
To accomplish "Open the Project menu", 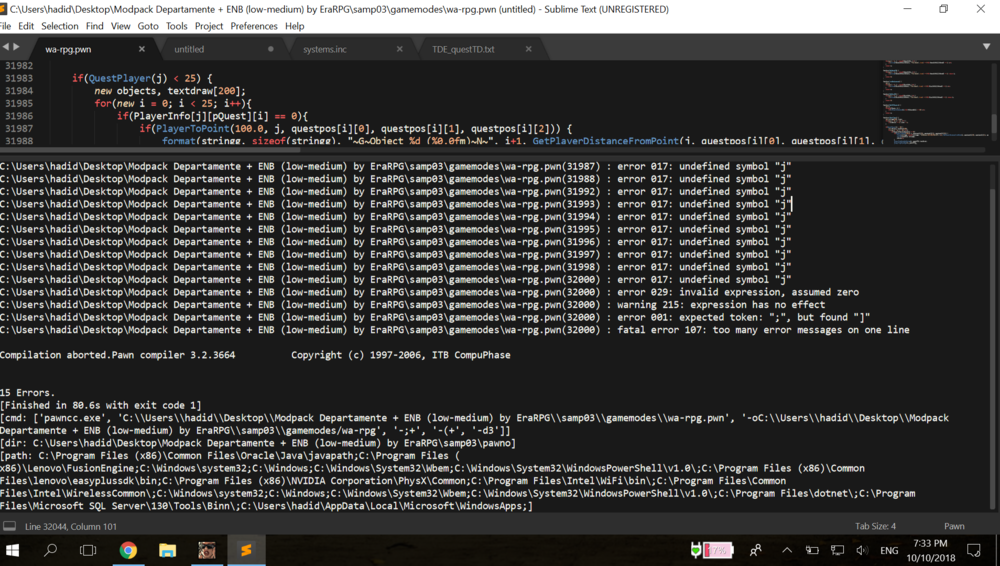I will click(209, 26).
